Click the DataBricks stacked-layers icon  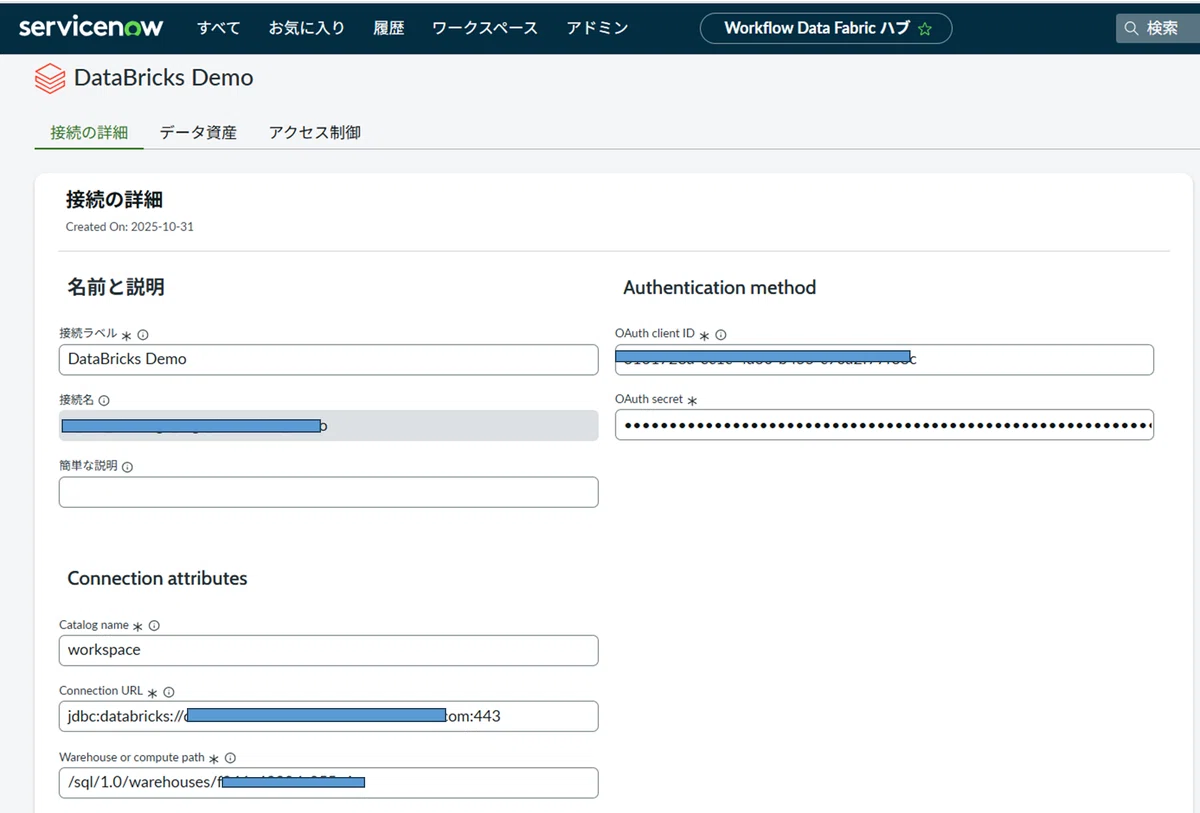point(49,78)
